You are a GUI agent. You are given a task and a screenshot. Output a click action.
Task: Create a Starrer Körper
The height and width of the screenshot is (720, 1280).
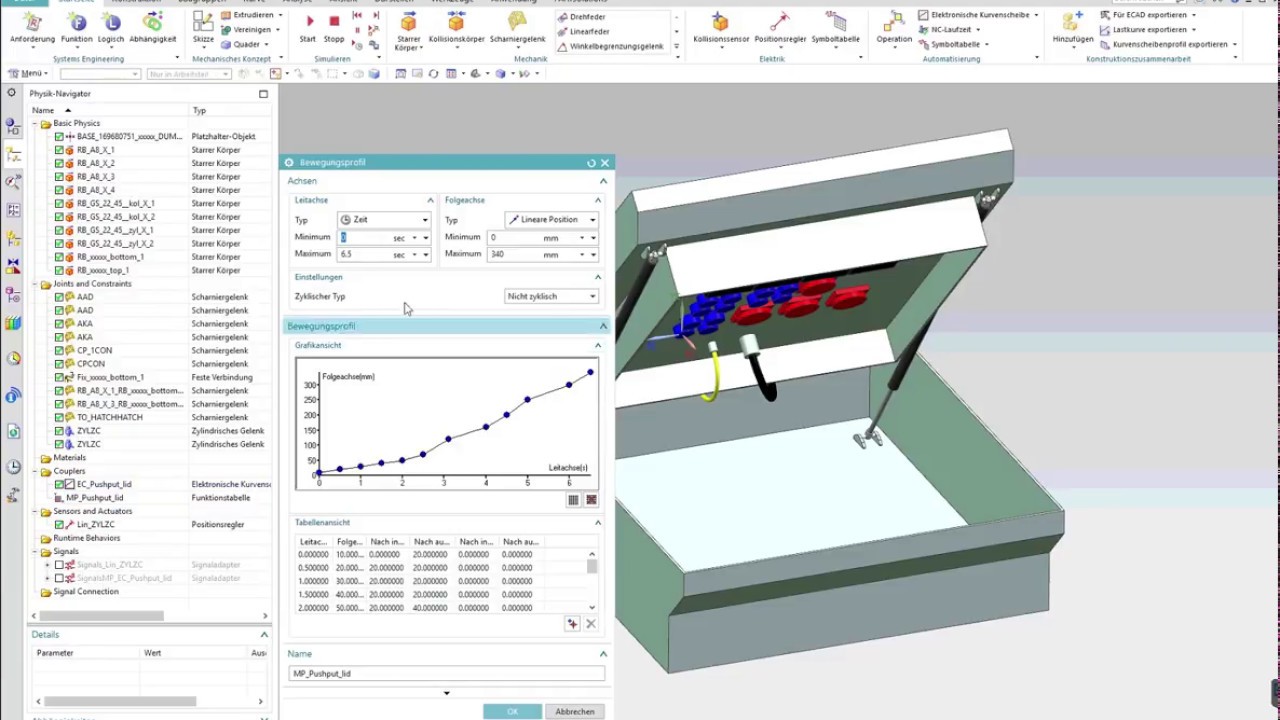[408, 32]
